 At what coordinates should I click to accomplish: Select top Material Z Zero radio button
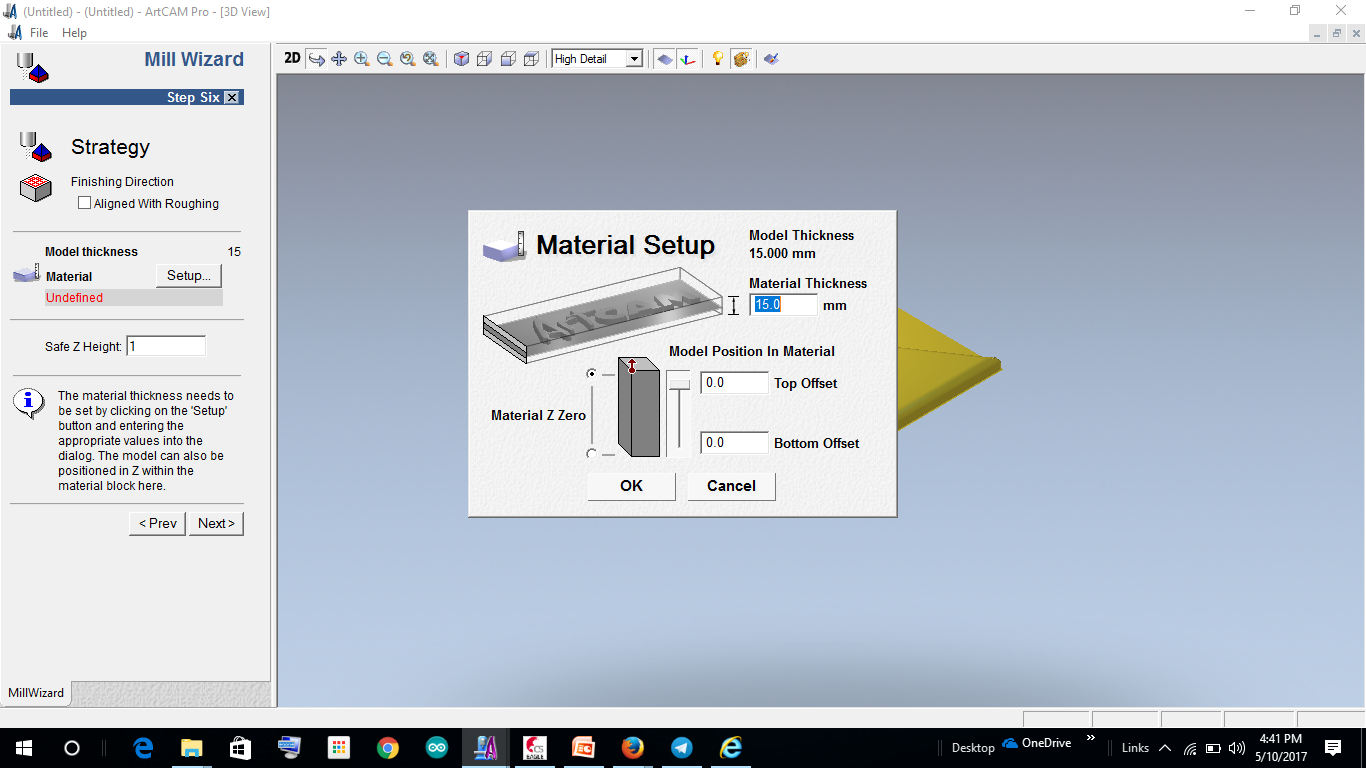point(592,374)
